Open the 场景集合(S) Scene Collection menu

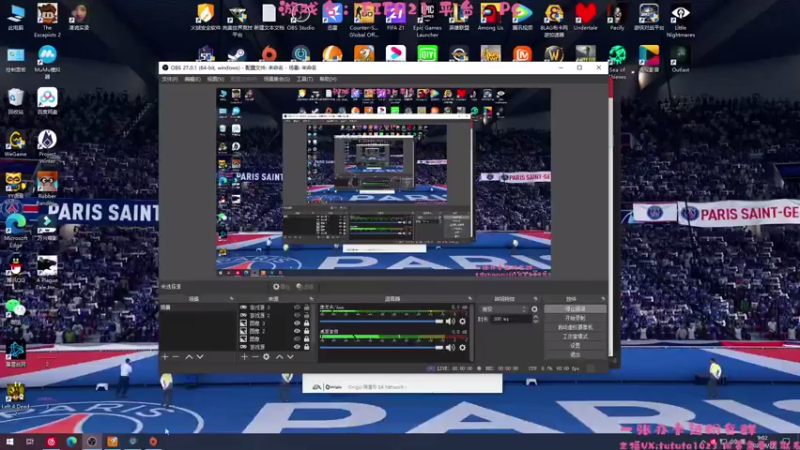coord(277,79)
